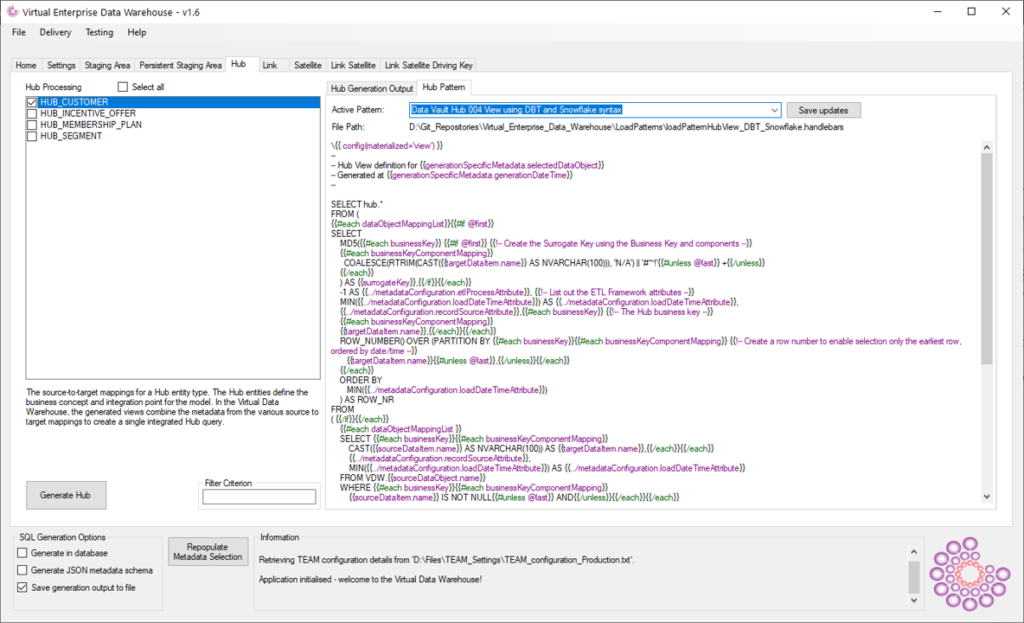Expand the Active Pattern dropdown
This screenshot has height=623, width=1024.
point(774,110)
